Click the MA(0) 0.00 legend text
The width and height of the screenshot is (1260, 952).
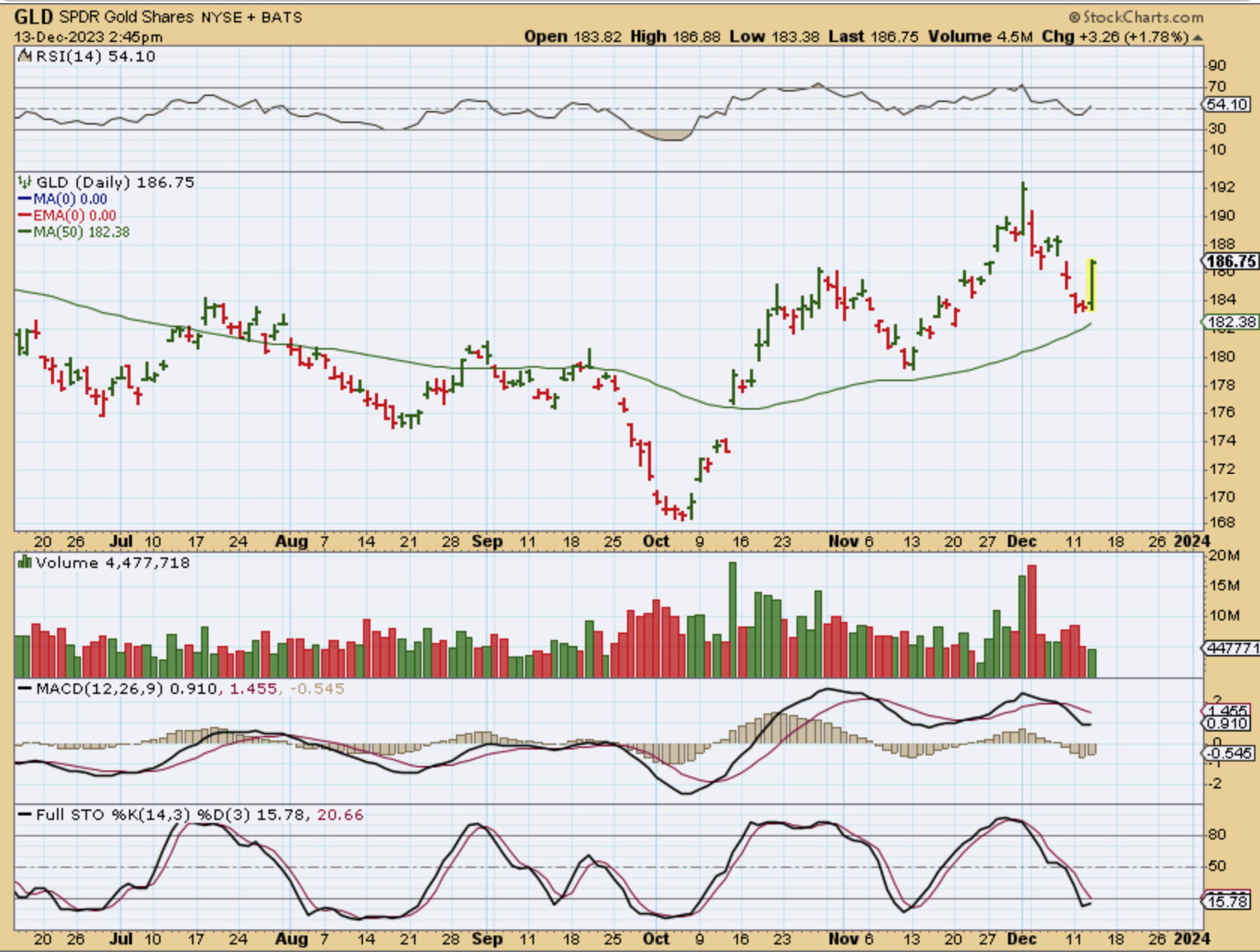click(70, 200)
